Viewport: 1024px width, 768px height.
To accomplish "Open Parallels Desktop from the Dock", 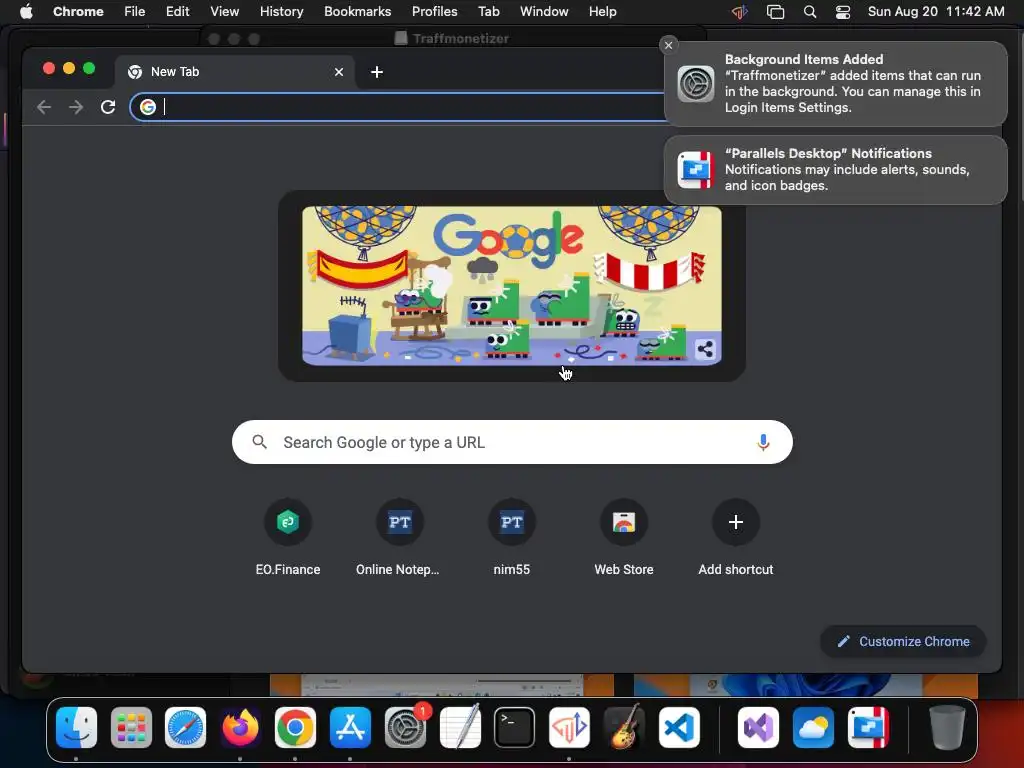I will [x=868, y=727].
